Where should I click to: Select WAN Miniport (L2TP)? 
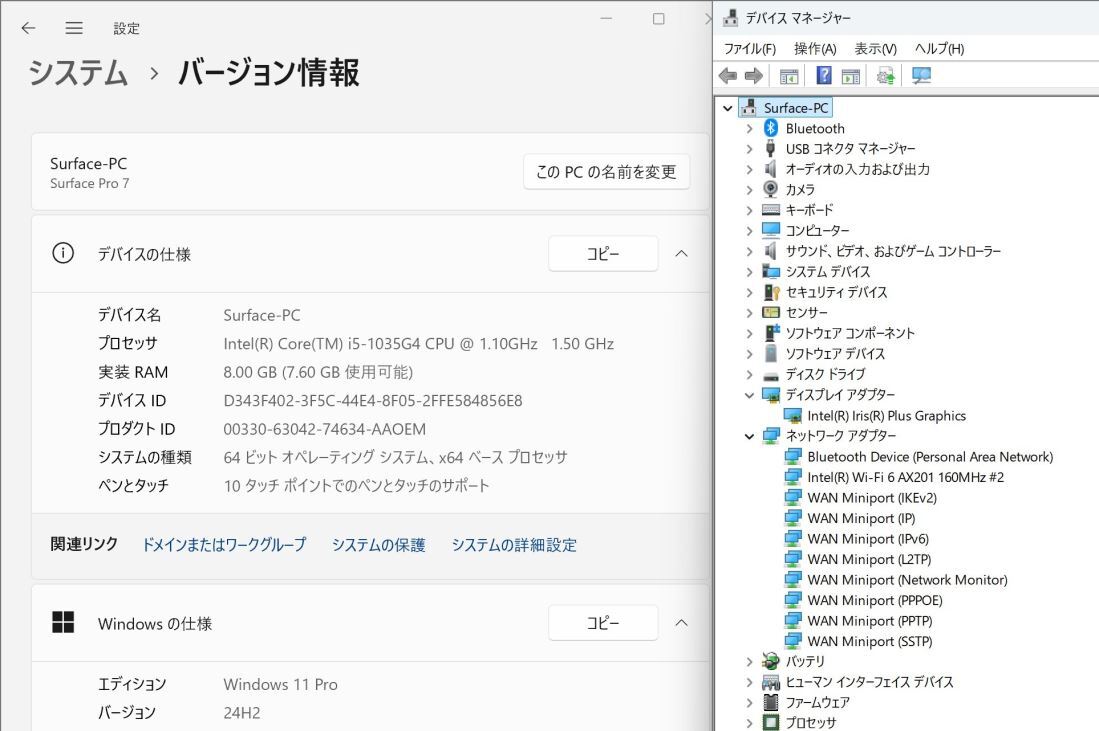point(869,559)
